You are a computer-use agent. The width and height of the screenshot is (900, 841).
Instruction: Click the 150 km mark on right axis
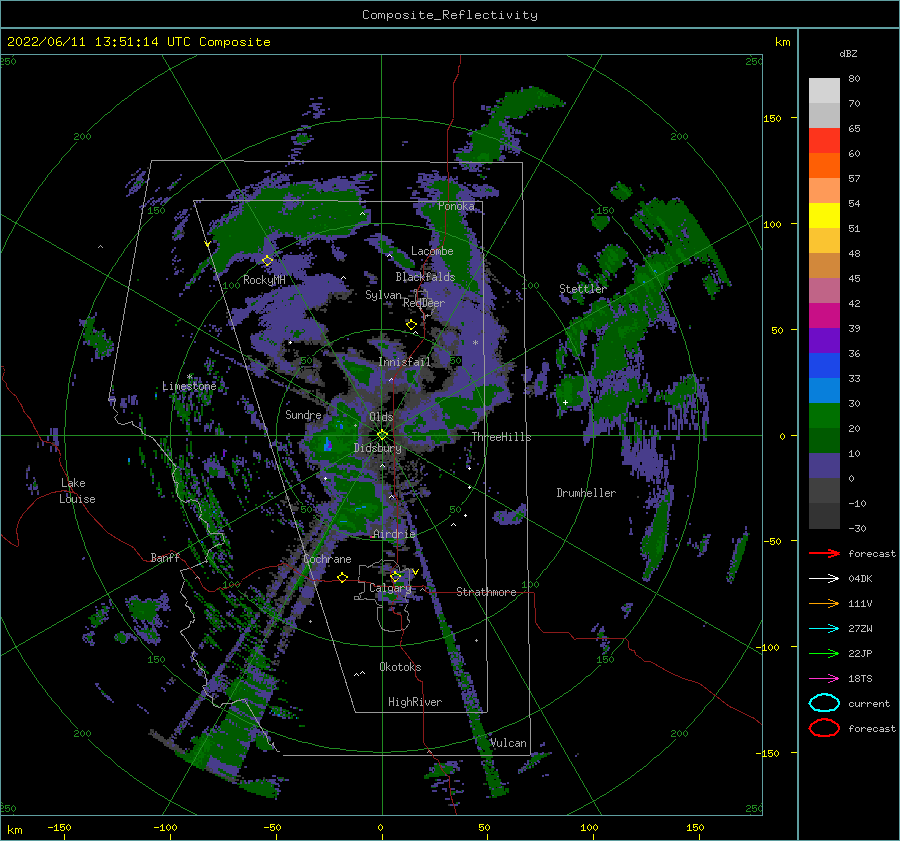pos(772,118)
